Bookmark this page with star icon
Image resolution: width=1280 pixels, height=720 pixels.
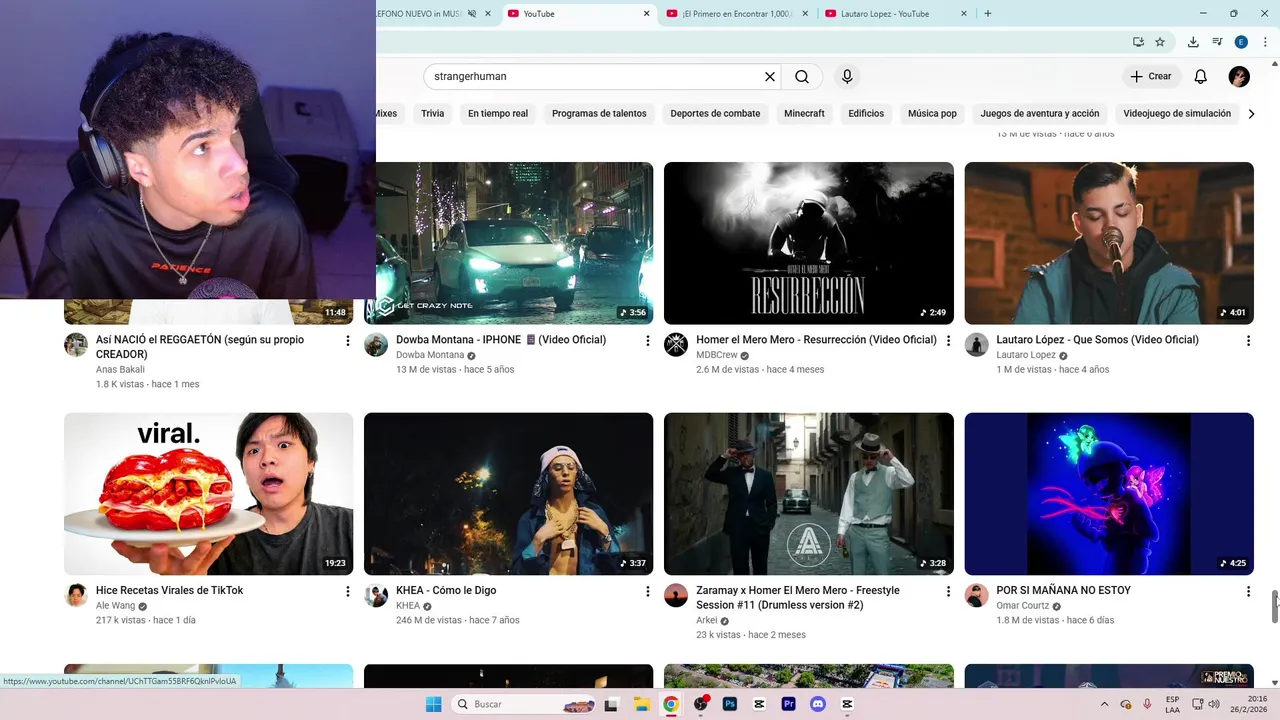coord(1160,42)
